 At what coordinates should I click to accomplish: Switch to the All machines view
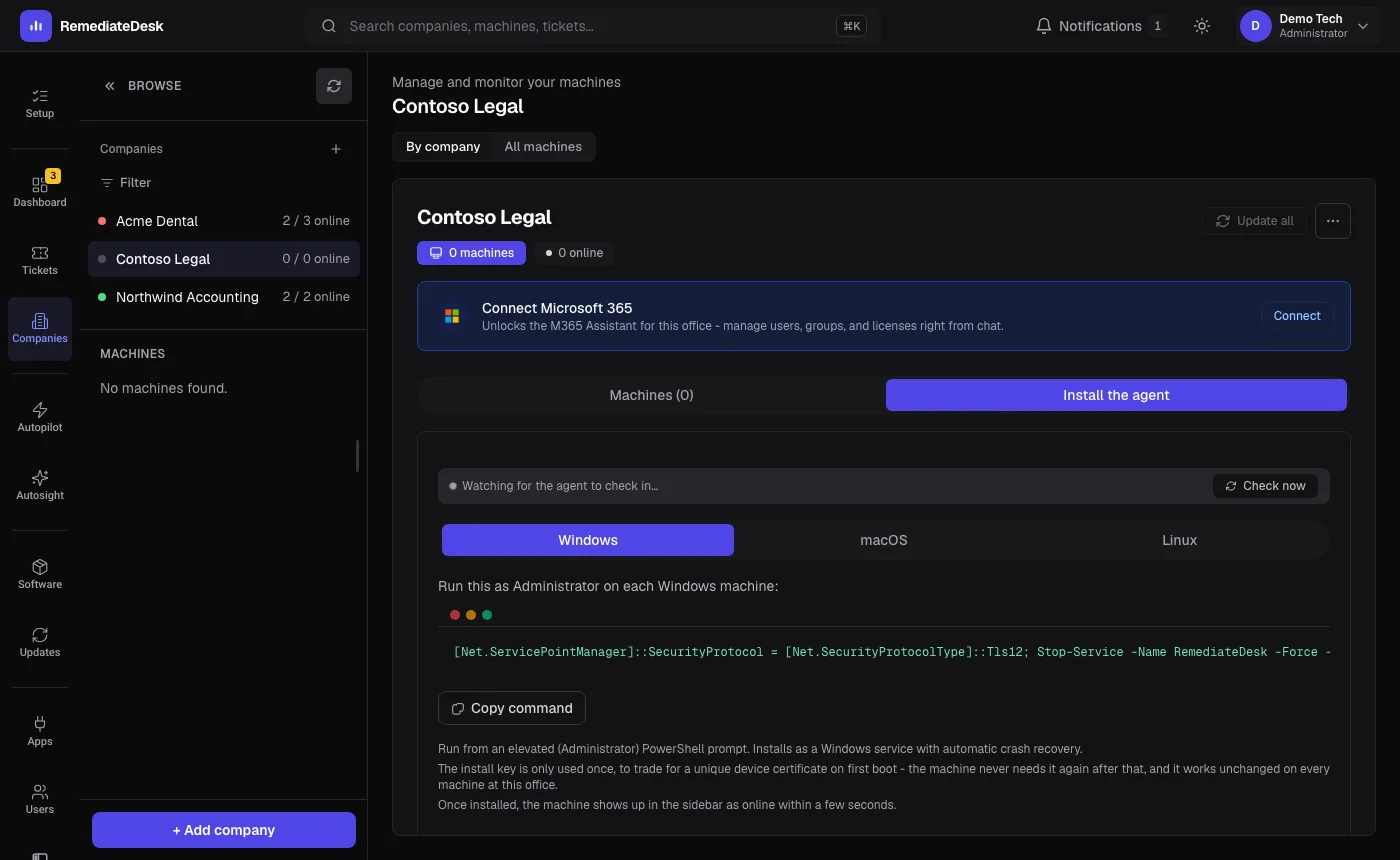coord(543,147)
